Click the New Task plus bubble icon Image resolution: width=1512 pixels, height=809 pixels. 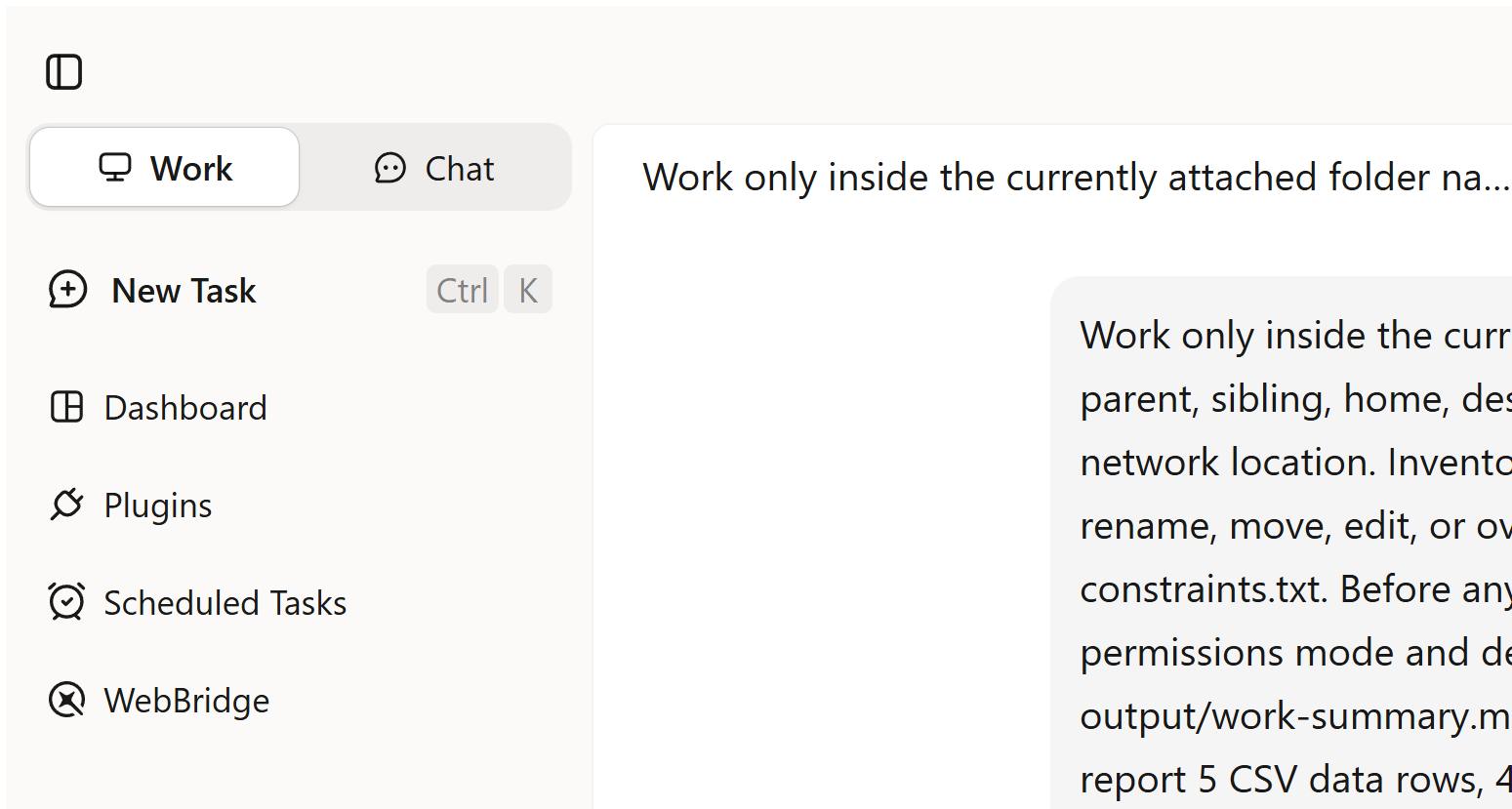[x=67, y=290]
